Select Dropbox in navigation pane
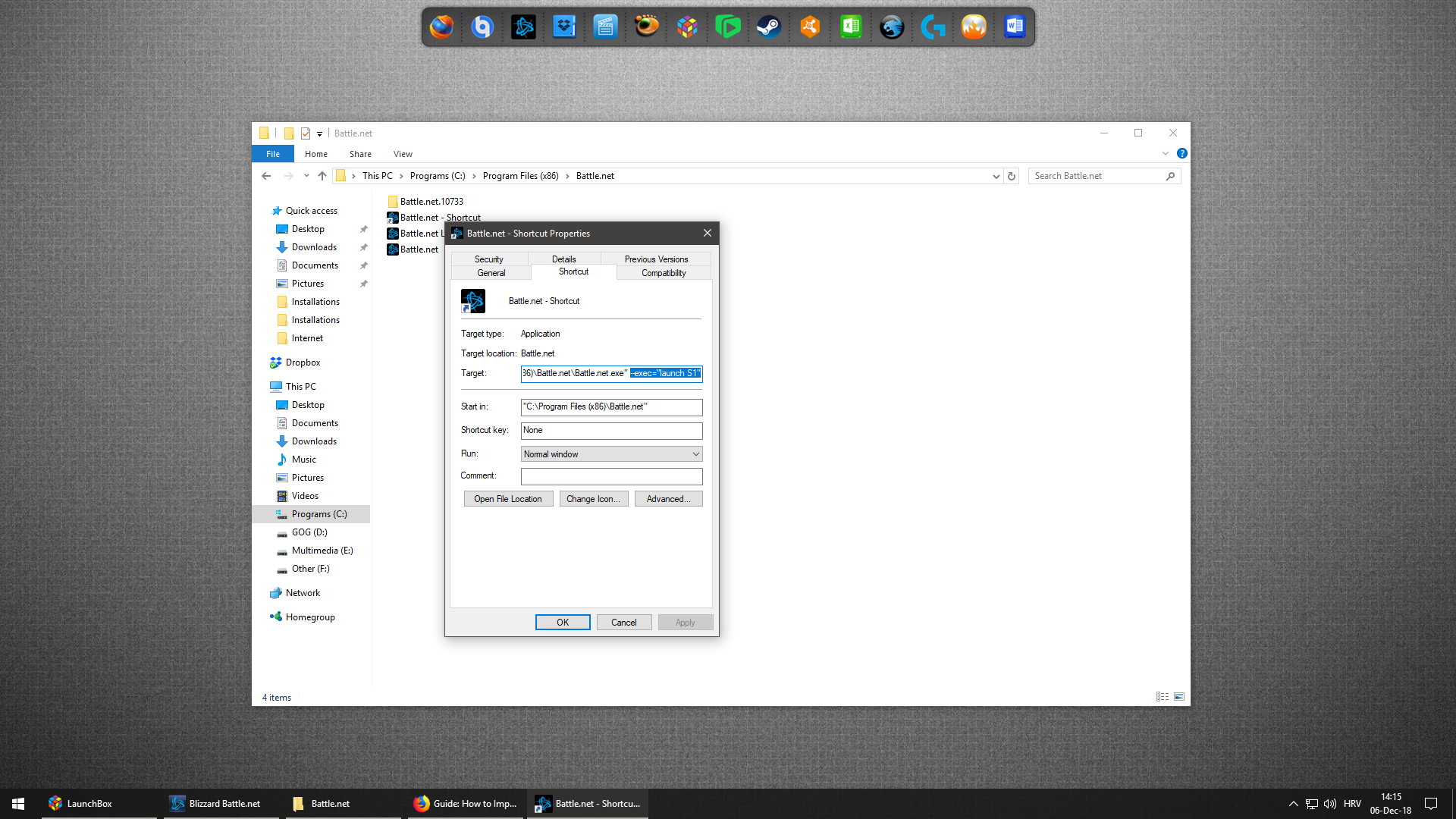 (x=303, y=362)
